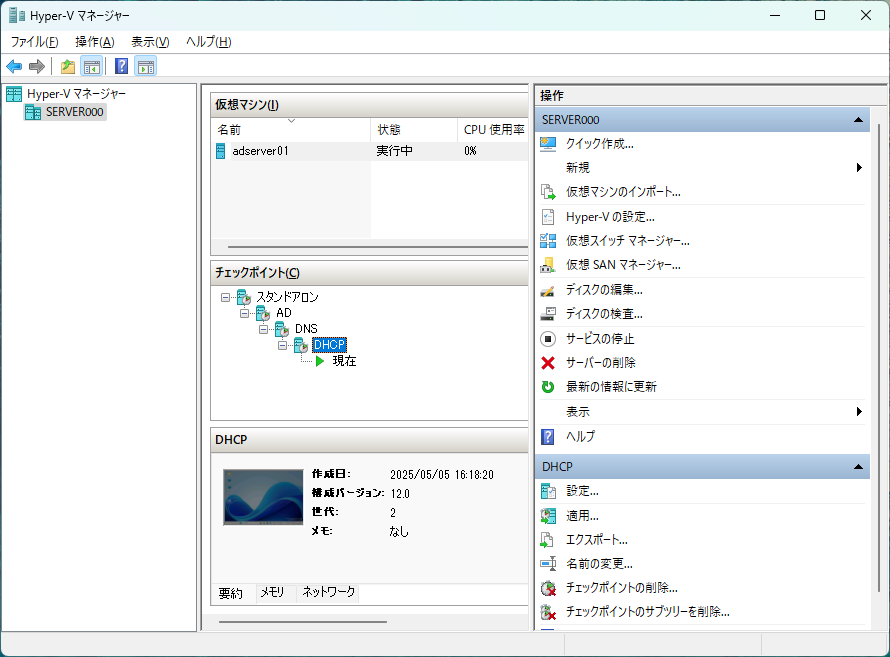The image size is (890, 657).
Task: Click the 仮想スイッチ マネージャー... action link
Action: [628, 241]
